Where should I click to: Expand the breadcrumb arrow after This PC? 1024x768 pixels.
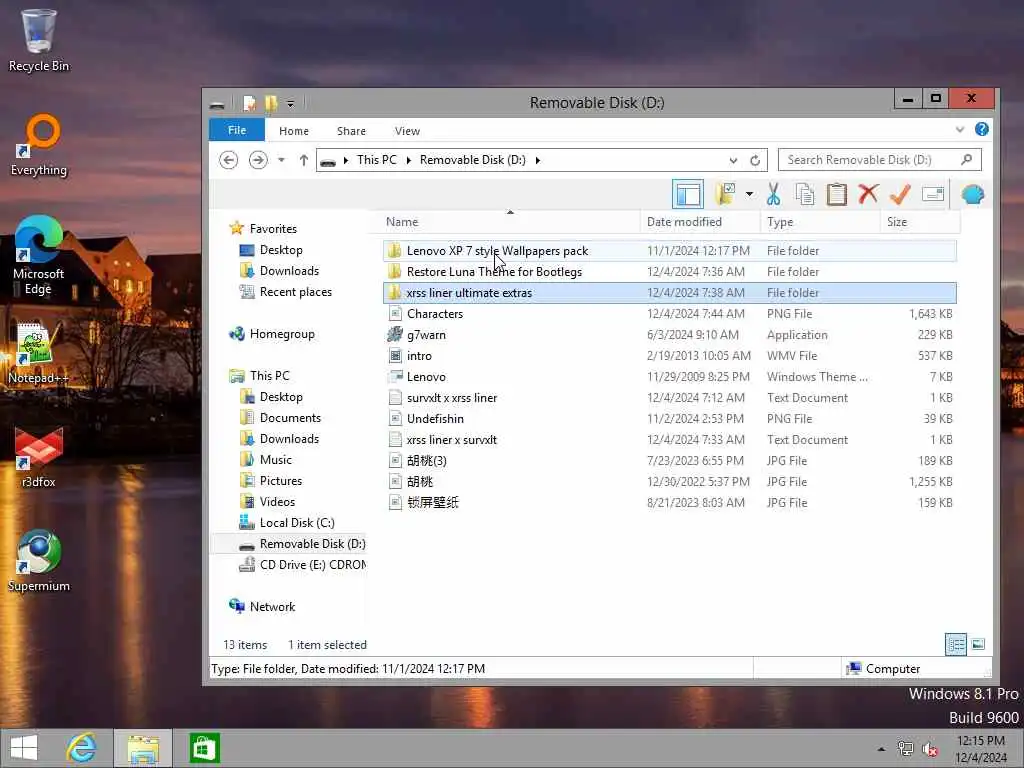pyautogui.click(x=408, y=160)
